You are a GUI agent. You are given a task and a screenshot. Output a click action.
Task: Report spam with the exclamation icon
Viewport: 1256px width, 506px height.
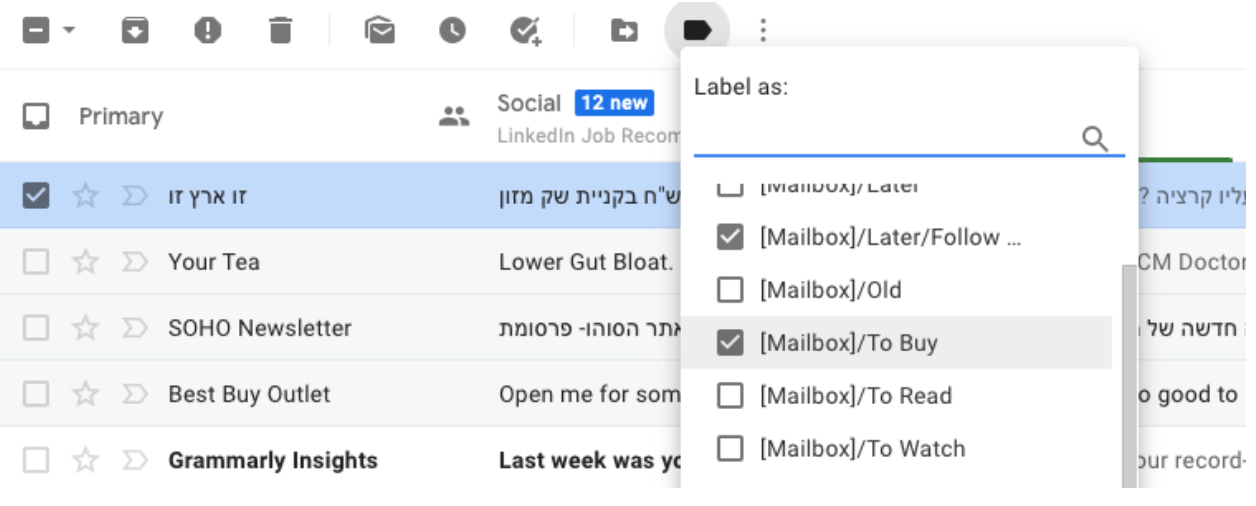pyautogui.click(x=208, y=32)
